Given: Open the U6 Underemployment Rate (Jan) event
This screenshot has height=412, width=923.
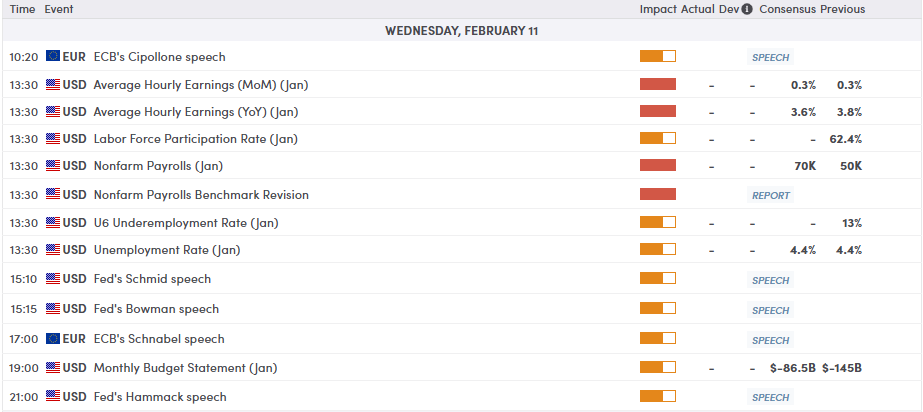Looking at the screenshot, I should pos(186,222).
